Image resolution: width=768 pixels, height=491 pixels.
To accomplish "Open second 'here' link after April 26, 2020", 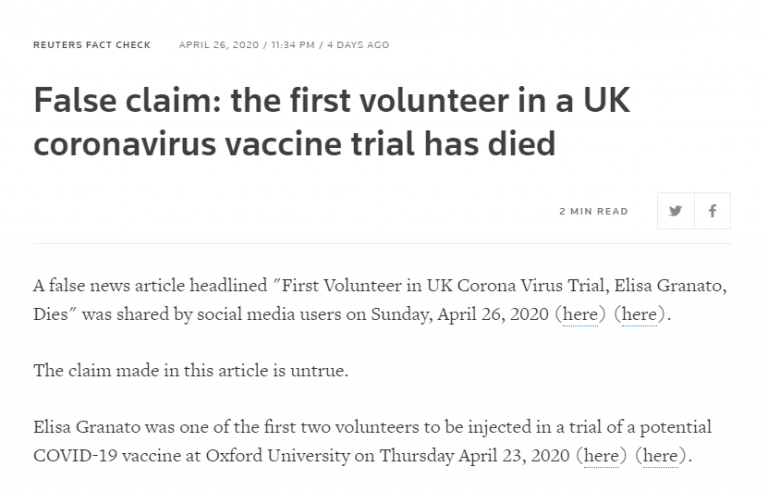I will tap(639, 314).
